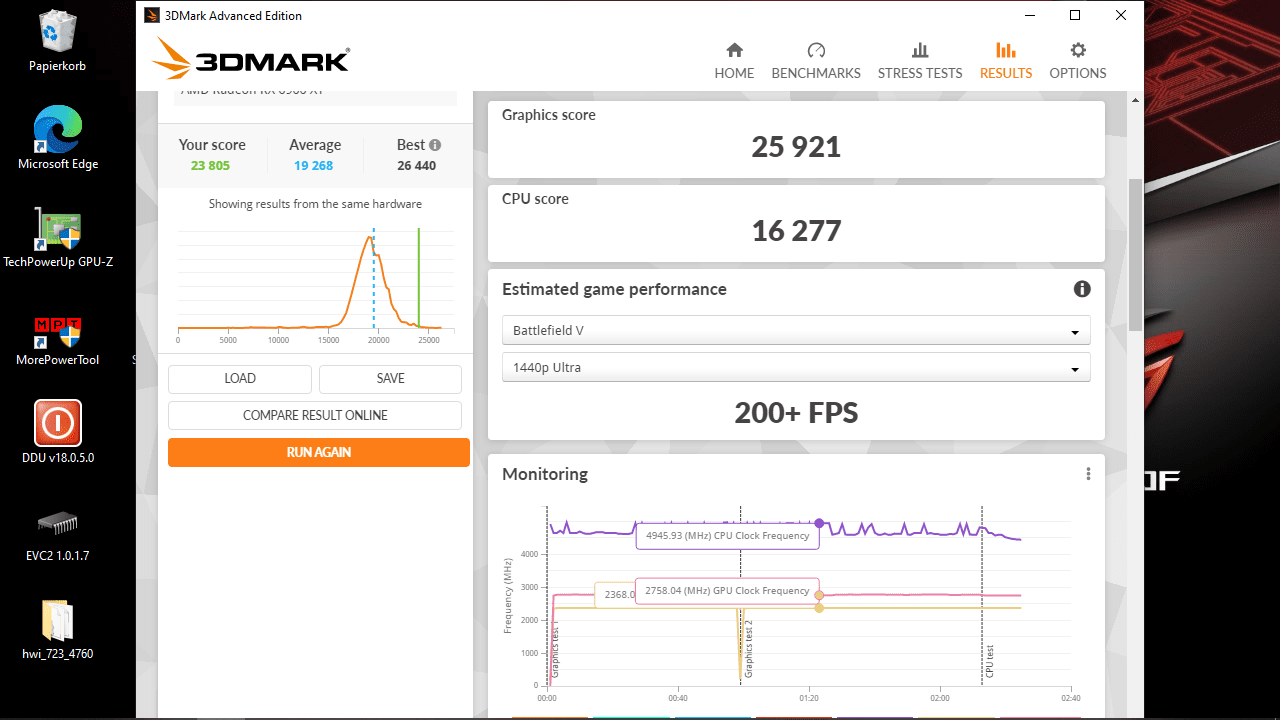The width and height of the screenshot is (1280, 720).
Task: Click the orange results chart icon
Action: coord(1006,50)
